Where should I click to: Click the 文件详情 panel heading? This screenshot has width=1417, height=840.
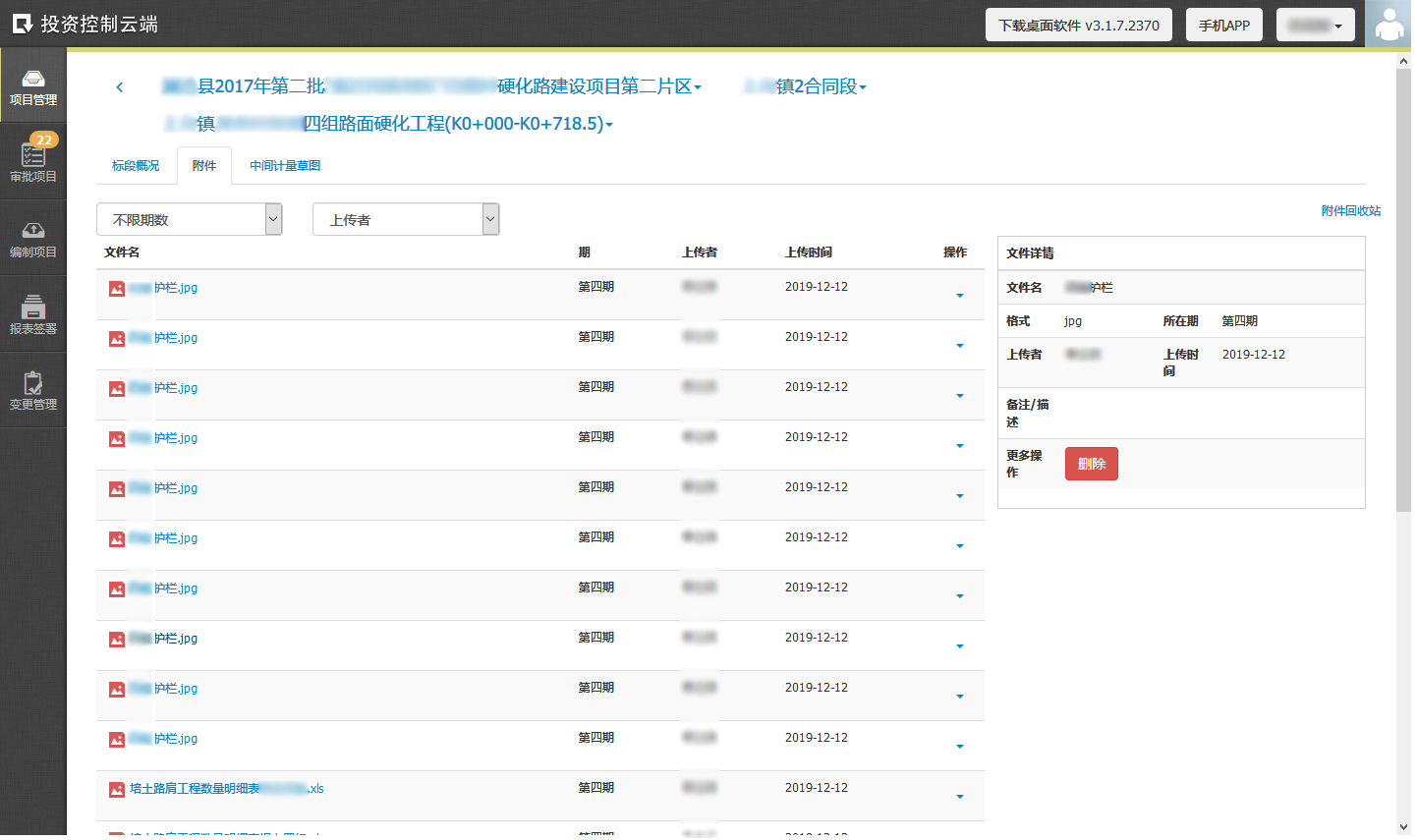point(1030,253)
